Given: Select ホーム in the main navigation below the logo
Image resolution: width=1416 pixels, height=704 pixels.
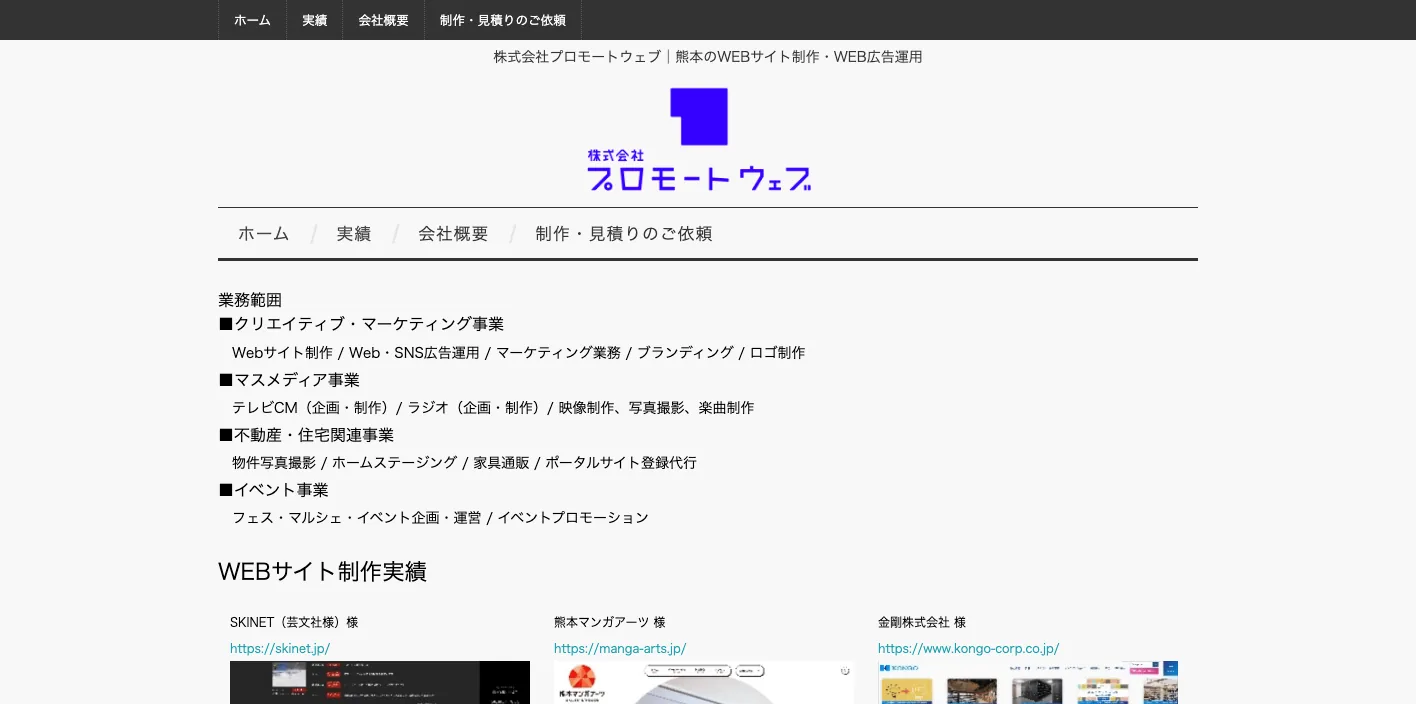Looking at the screenshot, I should coord(264,234).
